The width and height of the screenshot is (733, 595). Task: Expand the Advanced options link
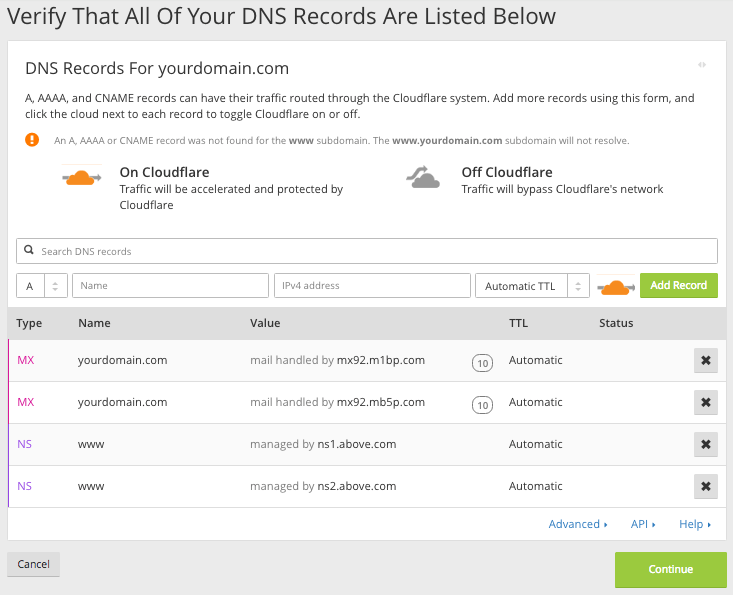tap(578, 524)
